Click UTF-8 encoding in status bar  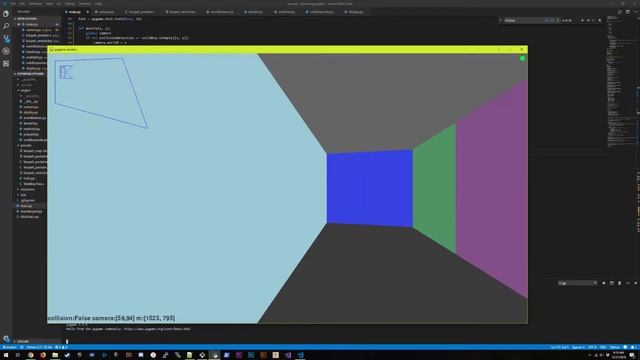pyautogui.click(x=592, y=347)
